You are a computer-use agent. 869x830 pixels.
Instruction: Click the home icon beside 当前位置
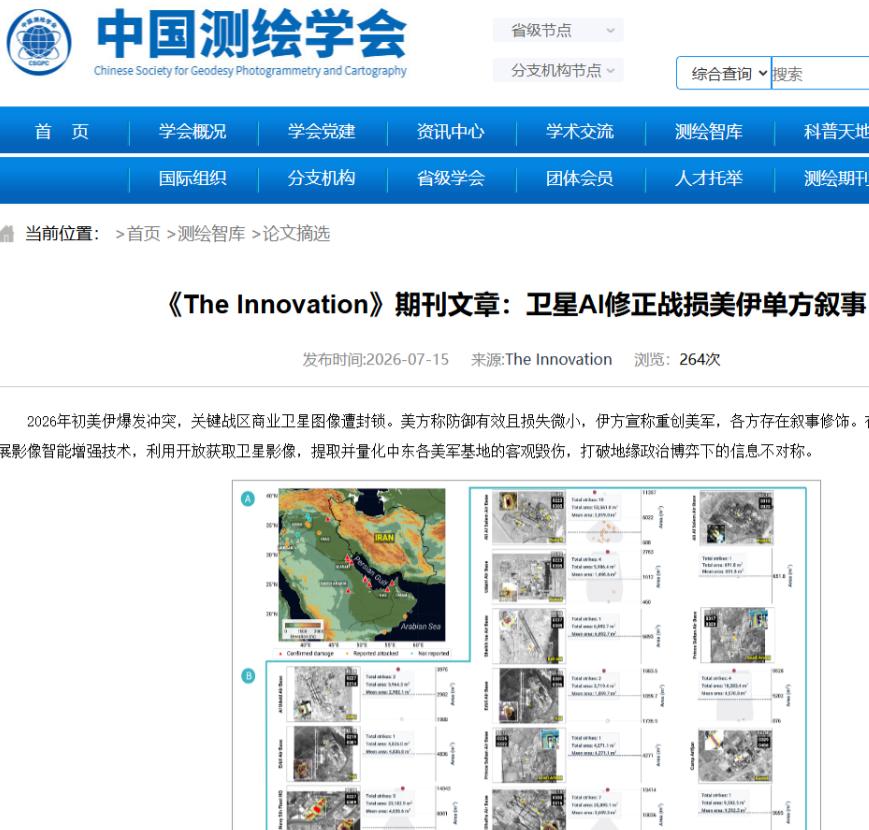pyautogui.click(x=7, y=233)
